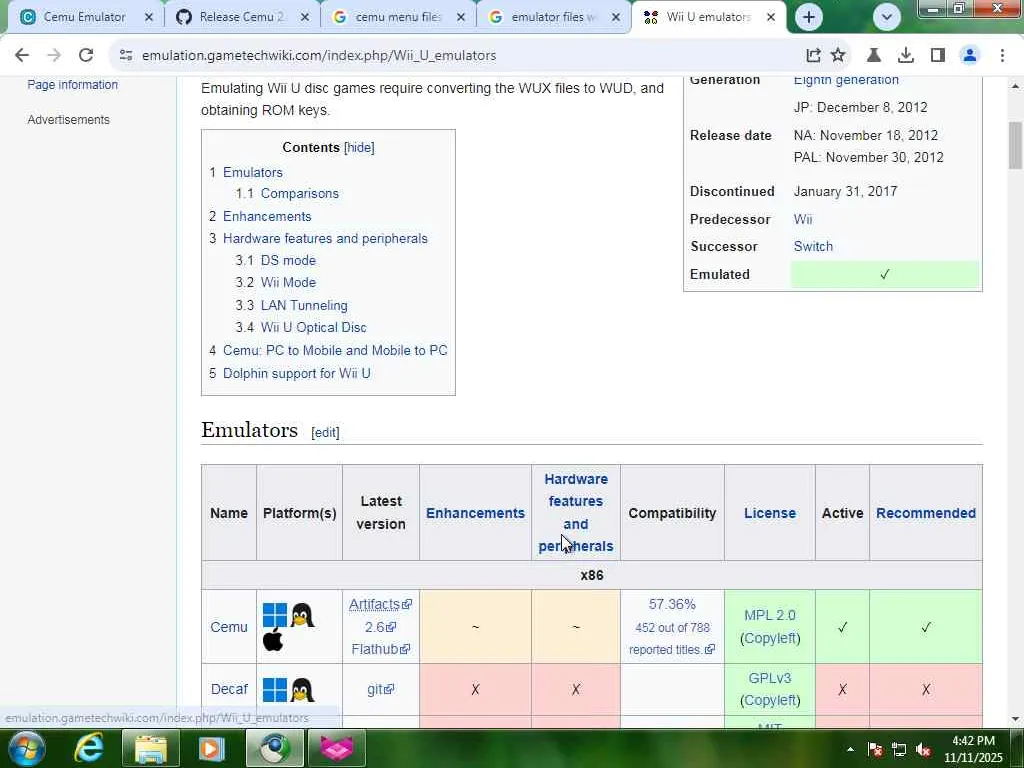The width and height of the screenshot is (1024, 768).
Task: Open the Decaf emulator name link
Action: tap(229, 690)
